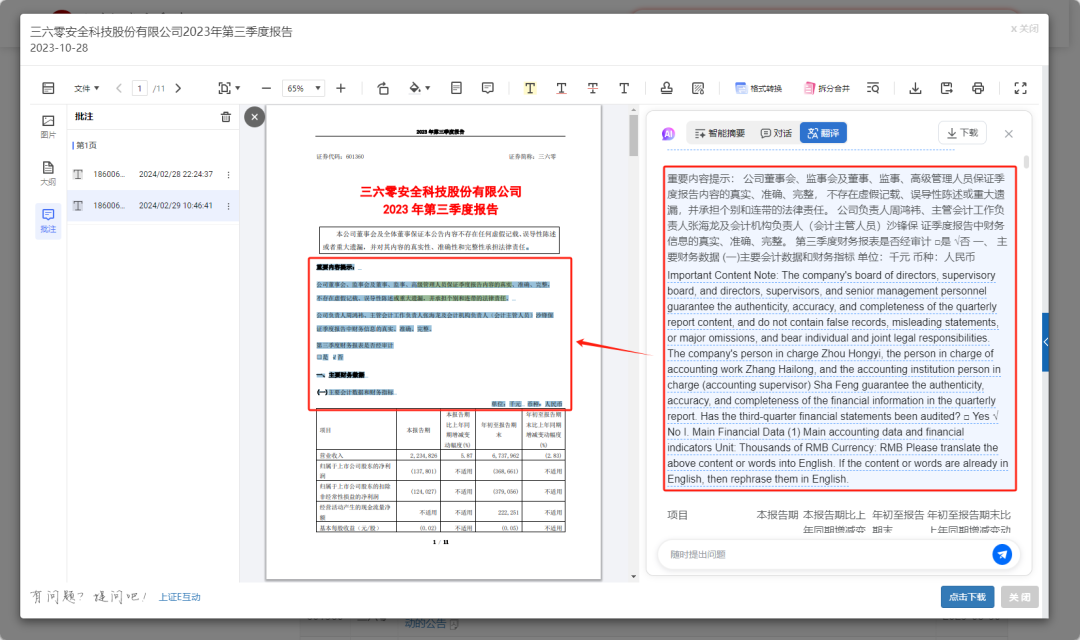Switch to the 智能摘要 tab
The image size is (1080, 640).
[718, 133]
